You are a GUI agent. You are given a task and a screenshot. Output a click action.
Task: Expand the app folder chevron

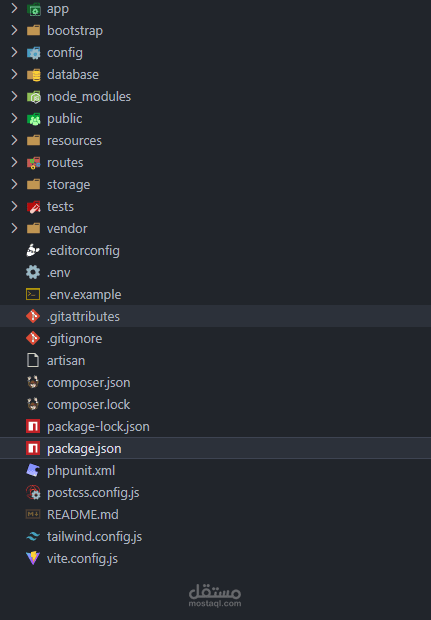click(x=14, y=8)
